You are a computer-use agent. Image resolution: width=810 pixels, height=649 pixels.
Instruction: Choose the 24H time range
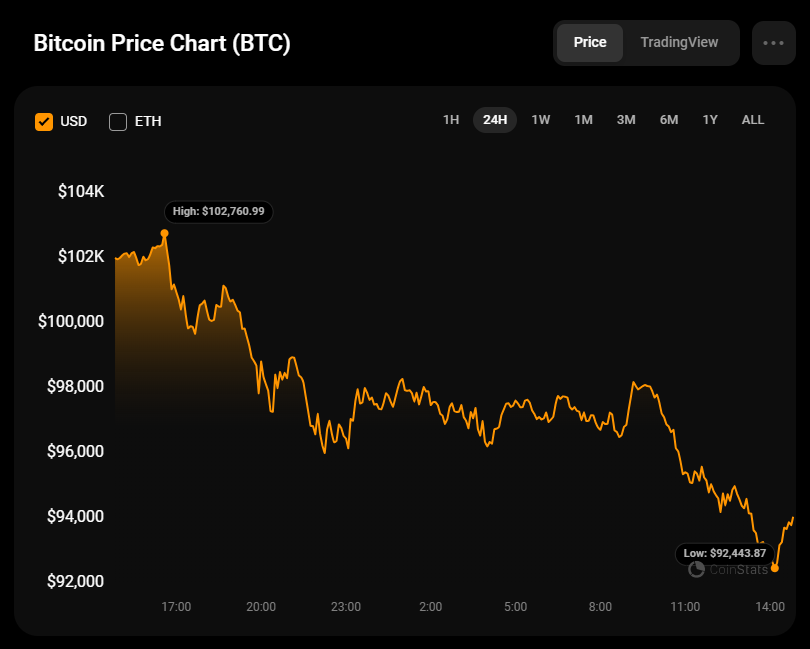point(495,120)
